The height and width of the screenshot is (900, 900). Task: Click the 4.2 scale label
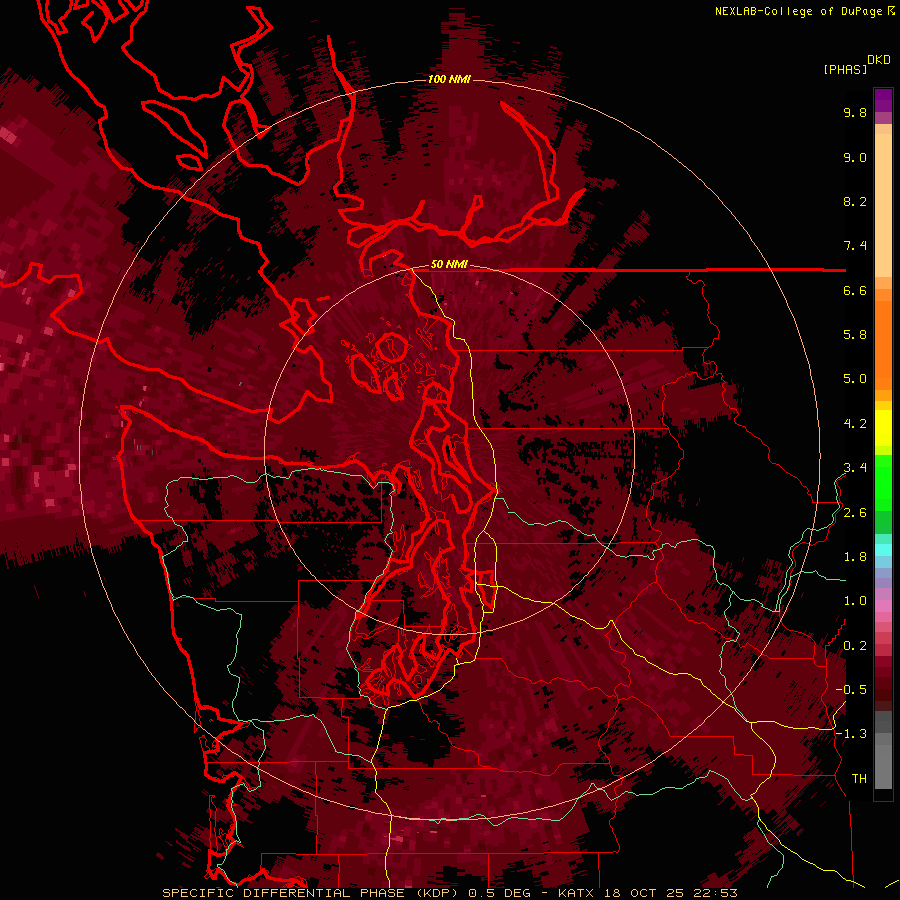point(855,424)
